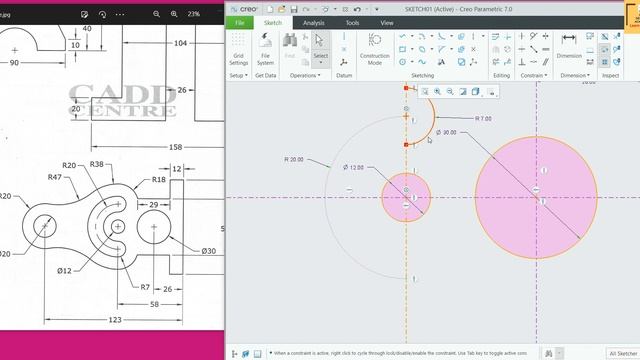
Task: Select the Spline sketching tool
Action: click(x=422, y=62)
